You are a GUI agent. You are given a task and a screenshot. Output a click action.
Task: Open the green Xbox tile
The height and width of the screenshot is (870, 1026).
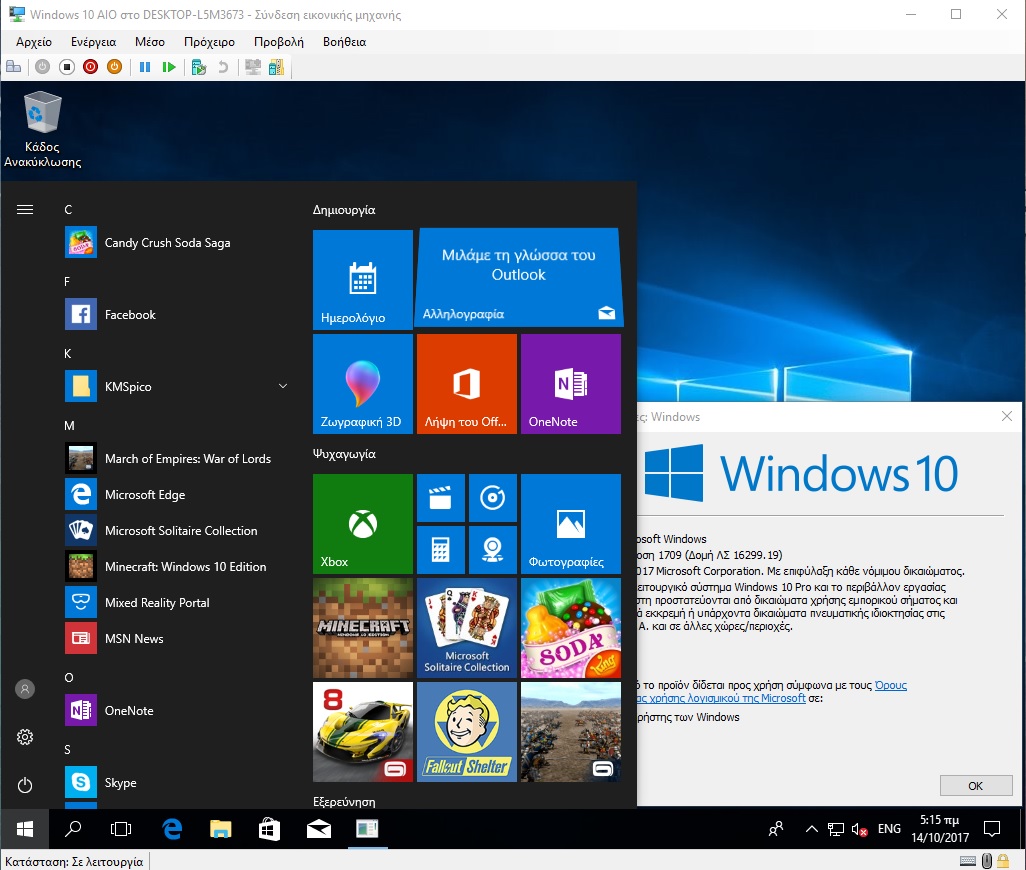click(x=363, y=524)
